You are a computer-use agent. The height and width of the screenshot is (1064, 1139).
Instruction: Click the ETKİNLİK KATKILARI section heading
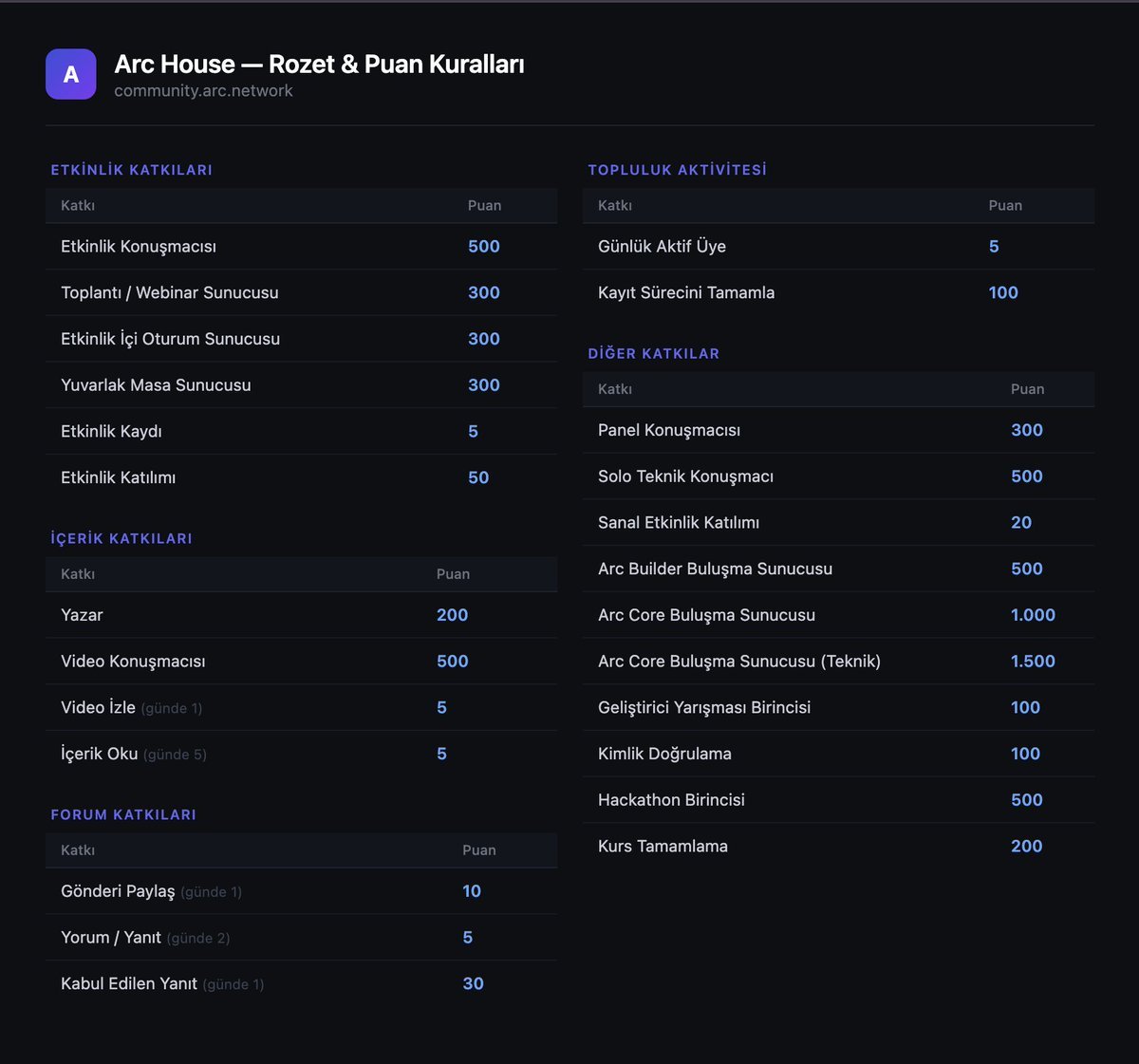(132, 170)
